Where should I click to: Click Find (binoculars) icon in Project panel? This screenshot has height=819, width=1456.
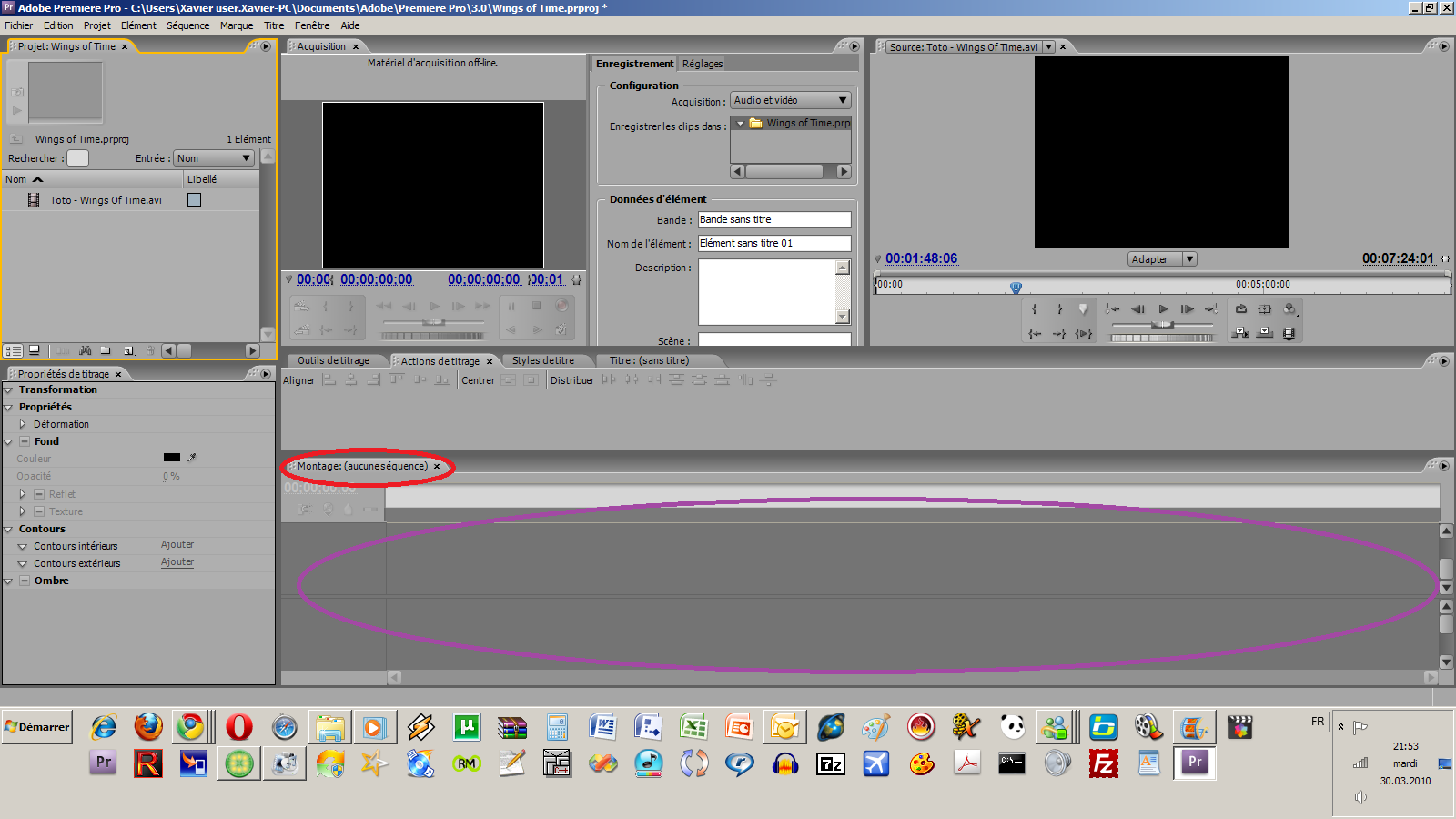pos(85,350)
